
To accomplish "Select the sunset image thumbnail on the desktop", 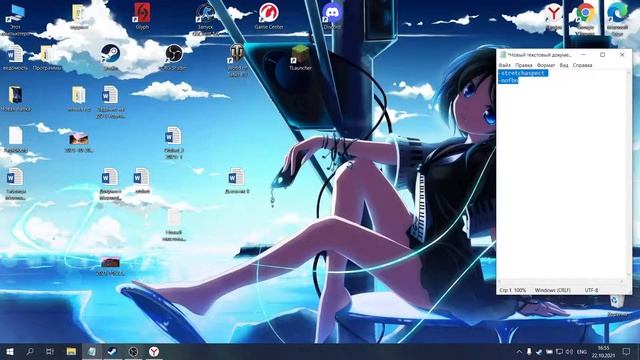I will pyautogui.click(x=78, y=142).
